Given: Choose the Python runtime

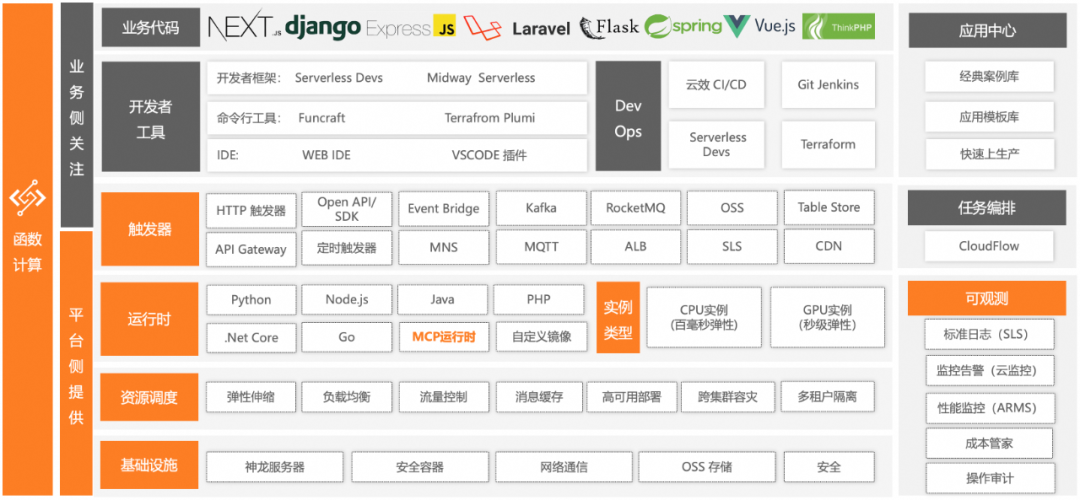Looking at the screenshot, I should coord(251,301).
